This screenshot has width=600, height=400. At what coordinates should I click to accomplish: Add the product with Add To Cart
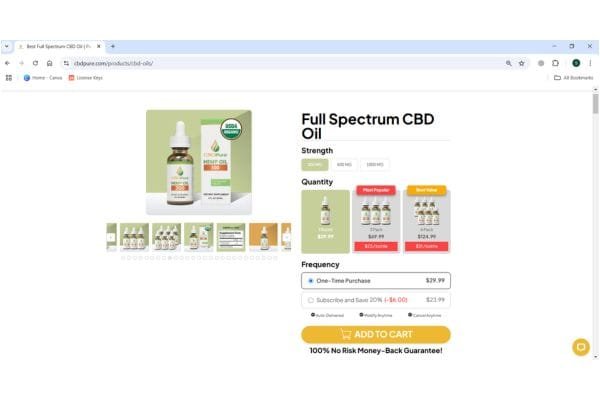[x=376, y=335]
